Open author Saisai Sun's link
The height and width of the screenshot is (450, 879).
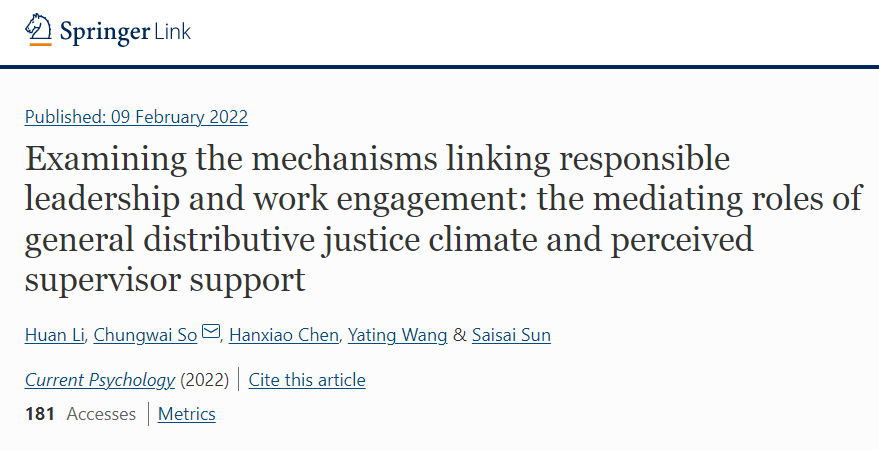coord(511,335)
